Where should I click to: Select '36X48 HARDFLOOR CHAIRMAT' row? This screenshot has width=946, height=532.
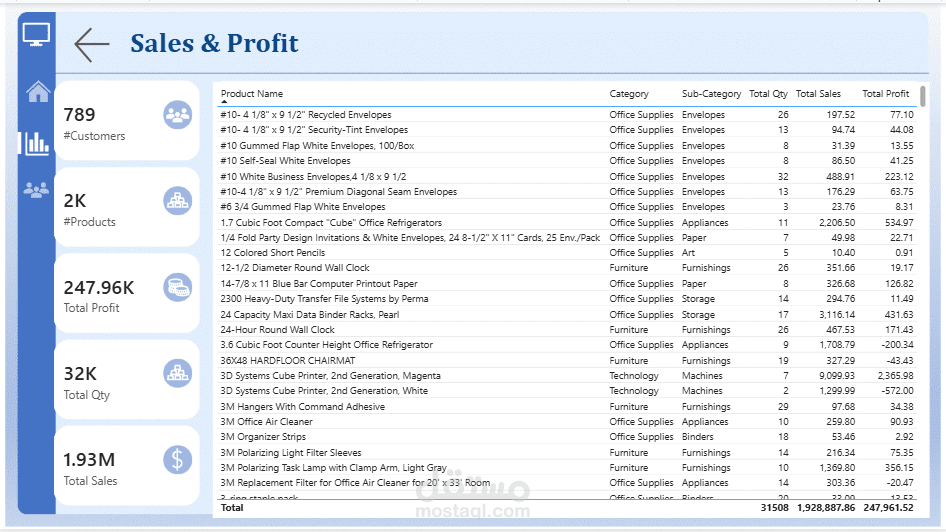tap(567, 360)
